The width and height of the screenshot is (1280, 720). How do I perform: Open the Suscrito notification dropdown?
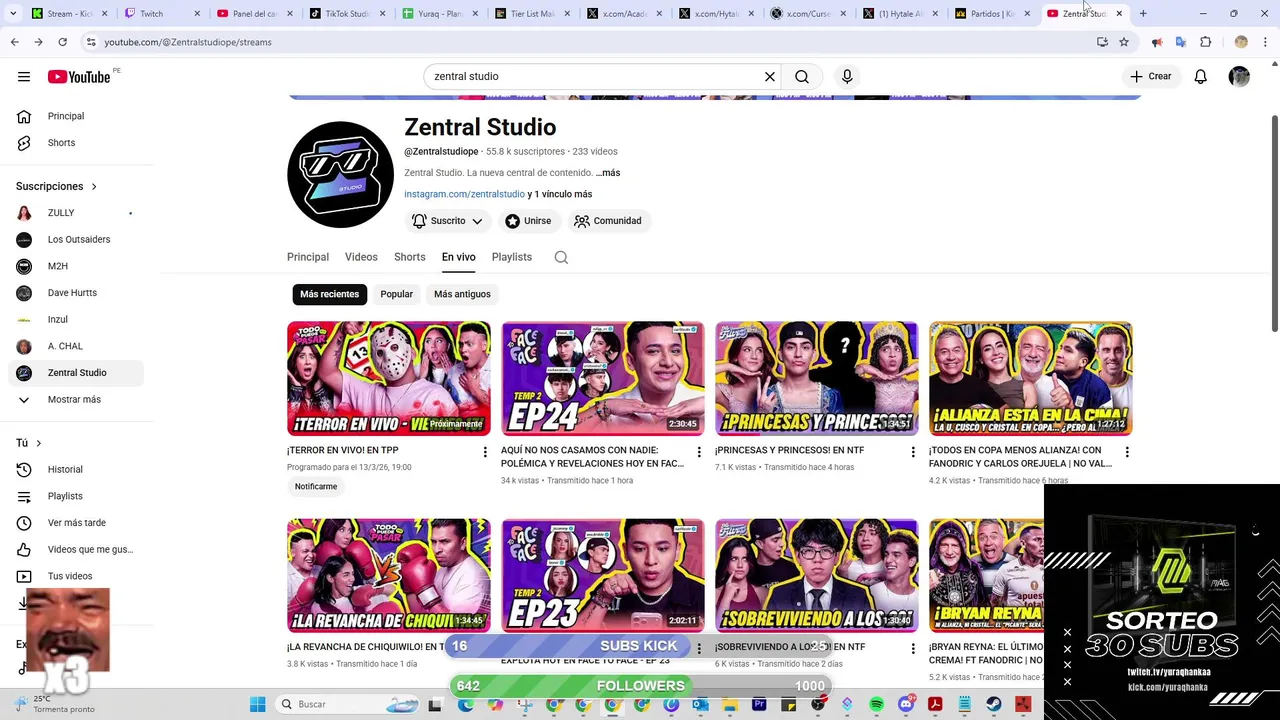coord(448,221)
